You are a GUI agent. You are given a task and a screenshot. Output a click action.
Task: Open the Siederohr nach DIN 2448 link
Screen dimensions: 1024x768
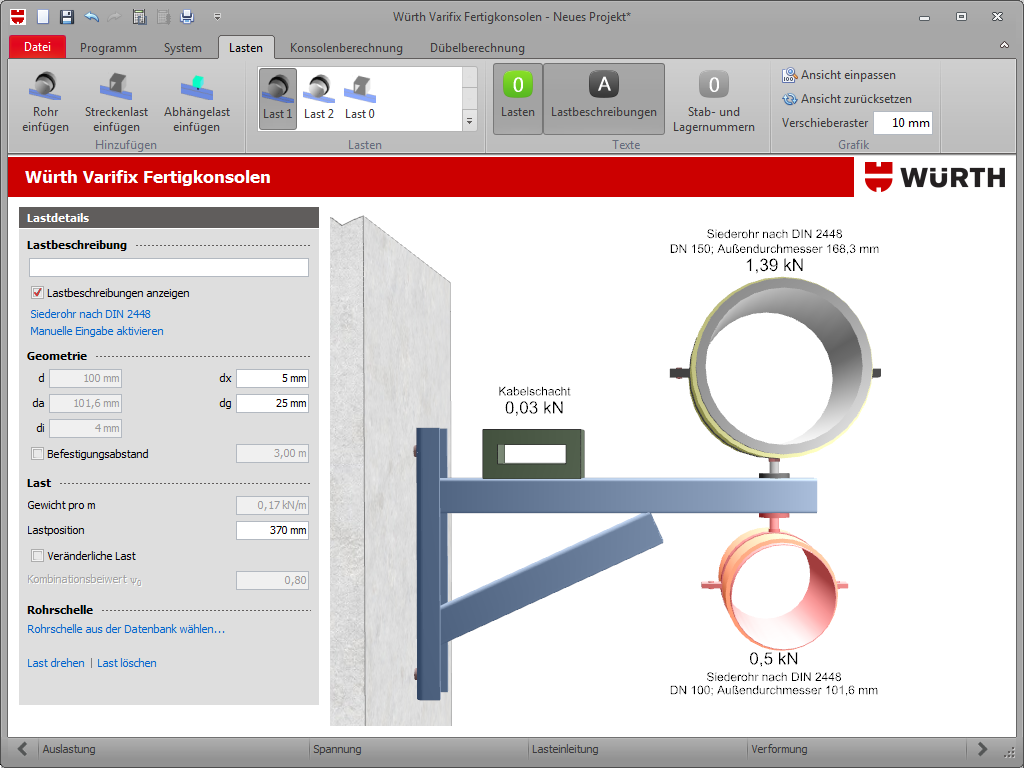90,314
